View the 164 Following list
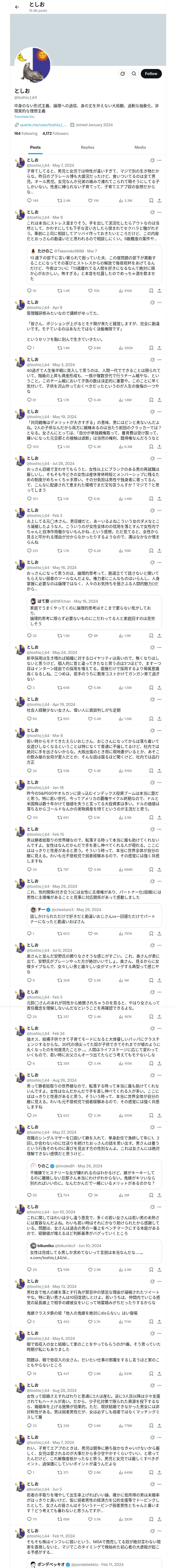The height and width of the screenshot is (1568, 176). [x=26, y=133]
